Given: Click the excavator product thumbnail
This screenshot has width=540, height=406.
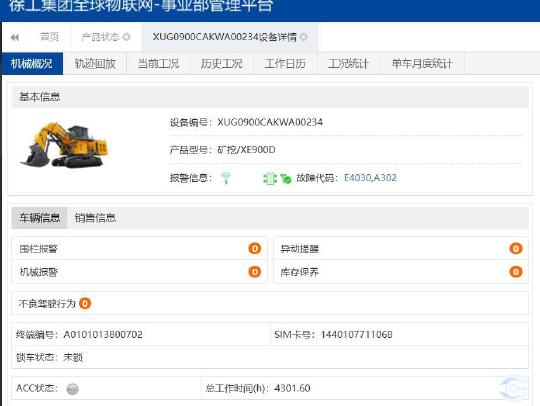Looking at the screenshot, I should point(64,145).
